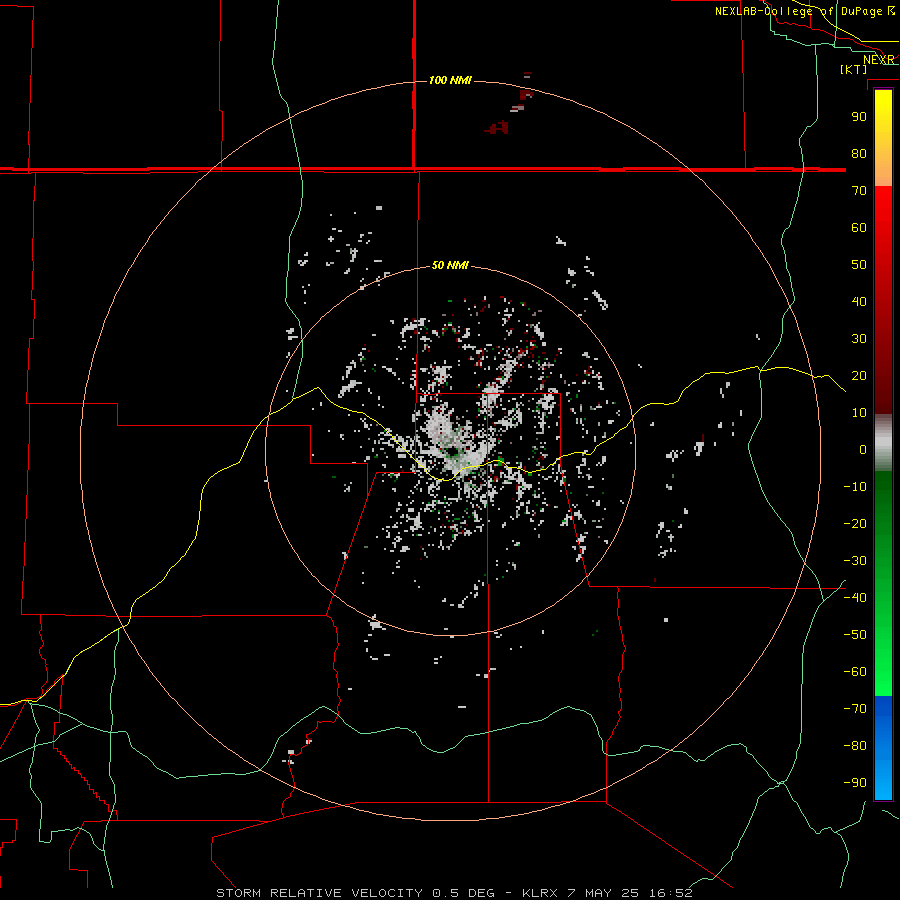Click the positive 10 color scale value
The image size is (900, 900).
pyautogui.click(x=859, y=413)
